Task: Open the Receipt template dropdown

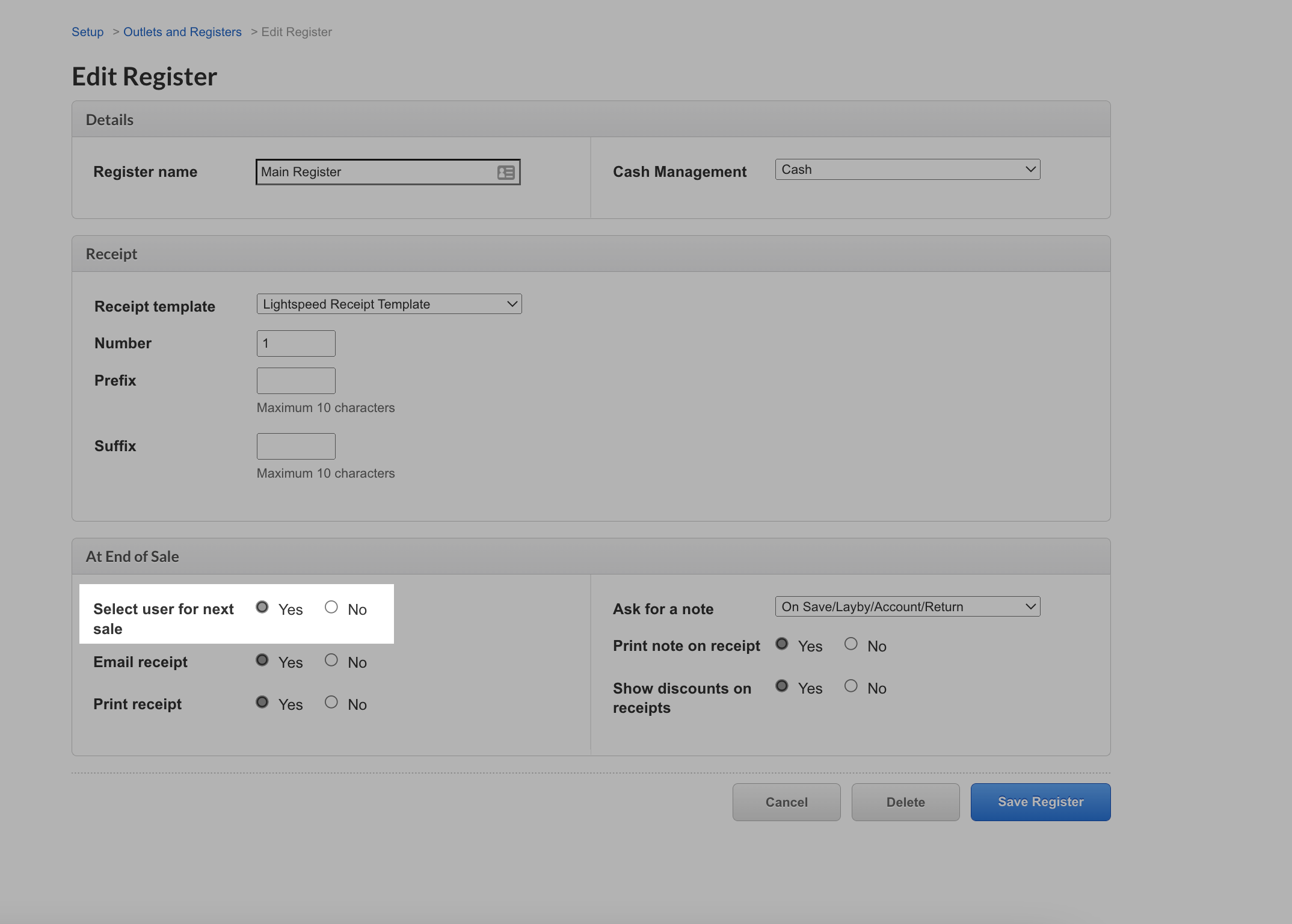Action: click(389, 304)
